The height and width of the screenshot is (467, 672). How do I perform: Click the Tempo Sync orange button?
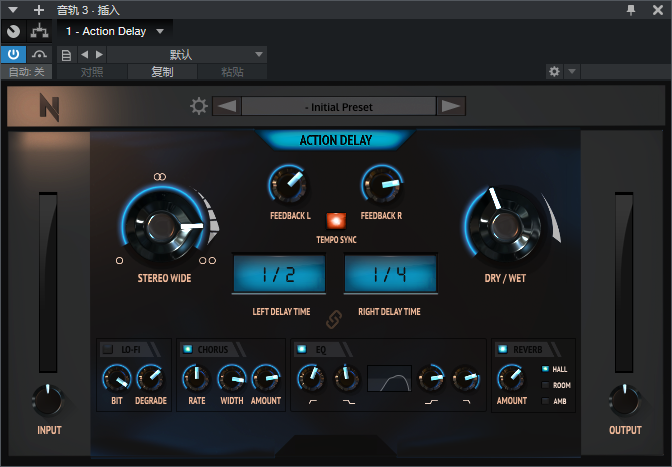(x=334, y=219)
